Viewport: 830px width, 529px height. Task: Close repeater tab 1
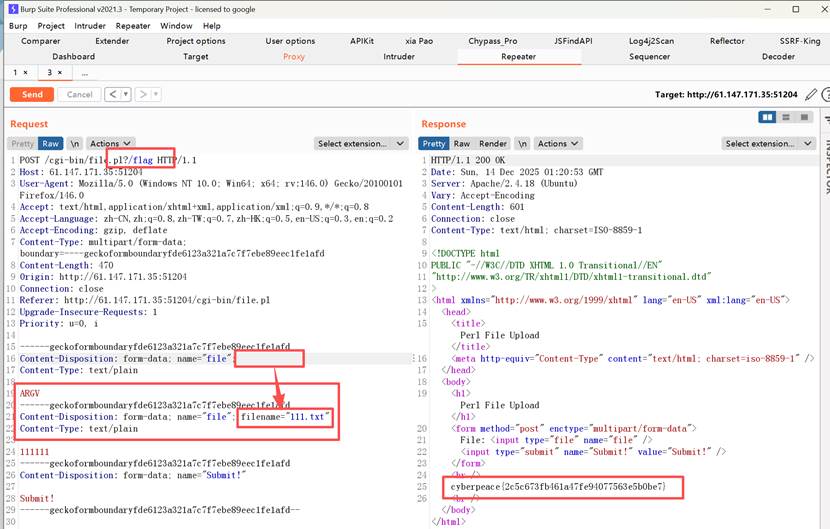[x=25, y=73]
